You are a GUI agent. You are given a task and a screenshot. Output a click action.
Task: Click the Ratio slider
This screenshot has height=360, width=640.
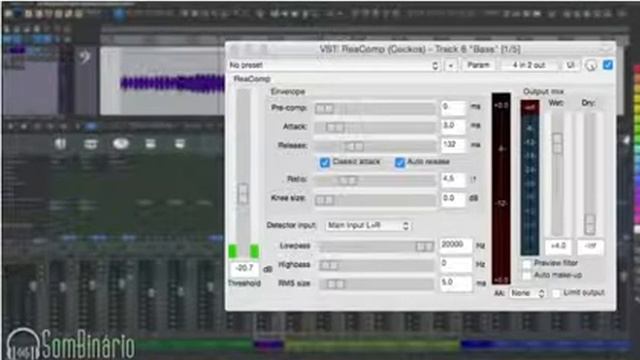375,180
